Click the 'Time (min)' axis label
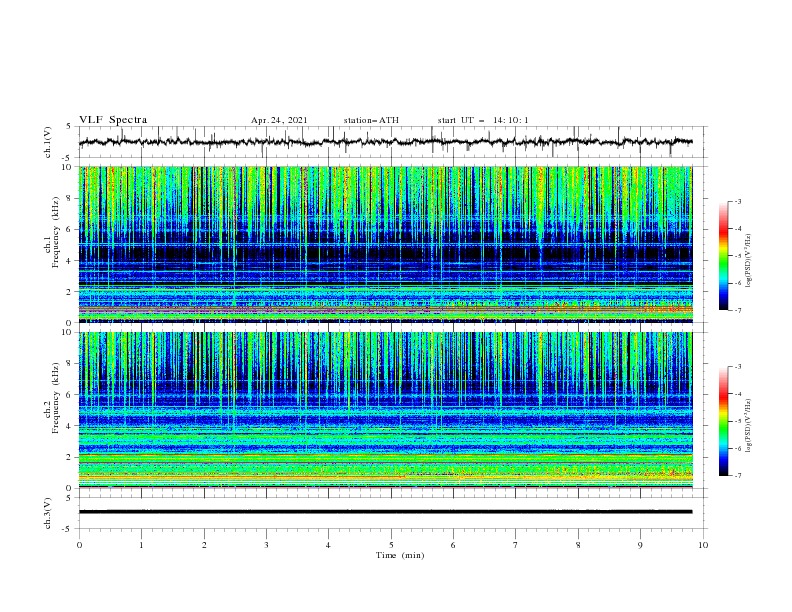 pos(400,555)
